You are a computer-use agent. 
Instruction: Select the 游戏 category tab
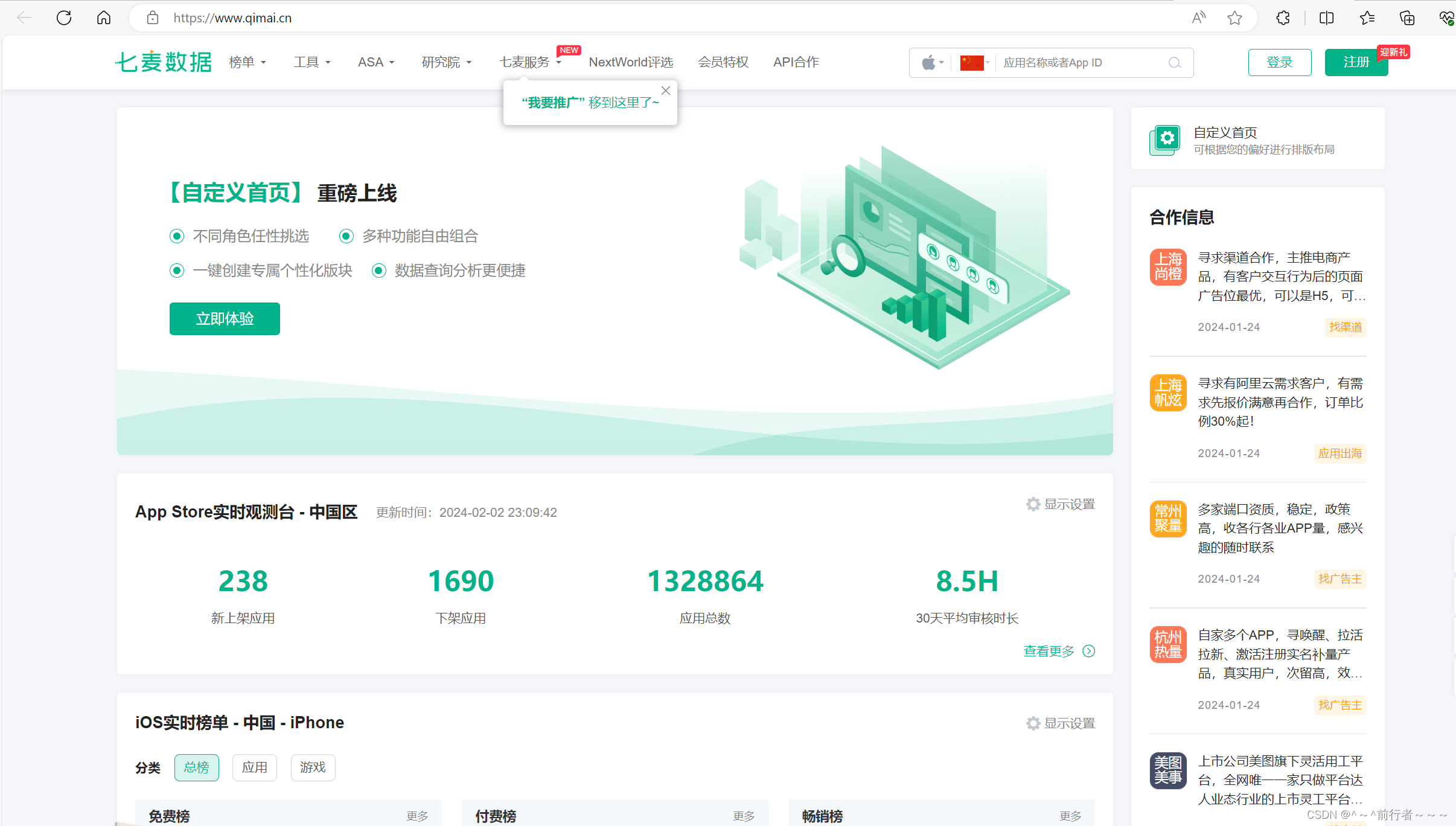click(x=313, y=767)
